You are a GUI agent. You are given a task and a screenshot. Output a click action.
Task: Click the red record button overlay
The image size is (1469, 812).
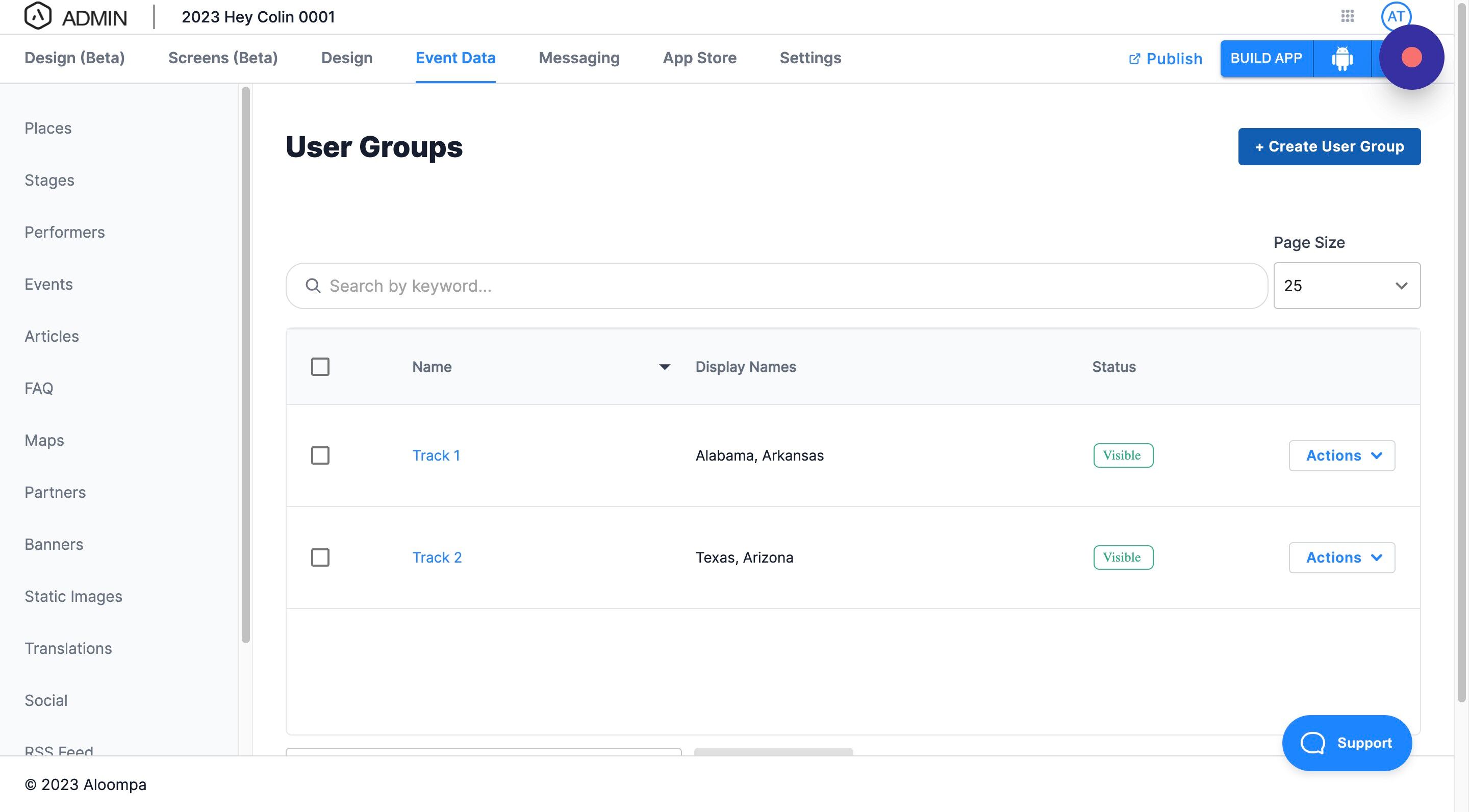click(x=1411, y=57)
